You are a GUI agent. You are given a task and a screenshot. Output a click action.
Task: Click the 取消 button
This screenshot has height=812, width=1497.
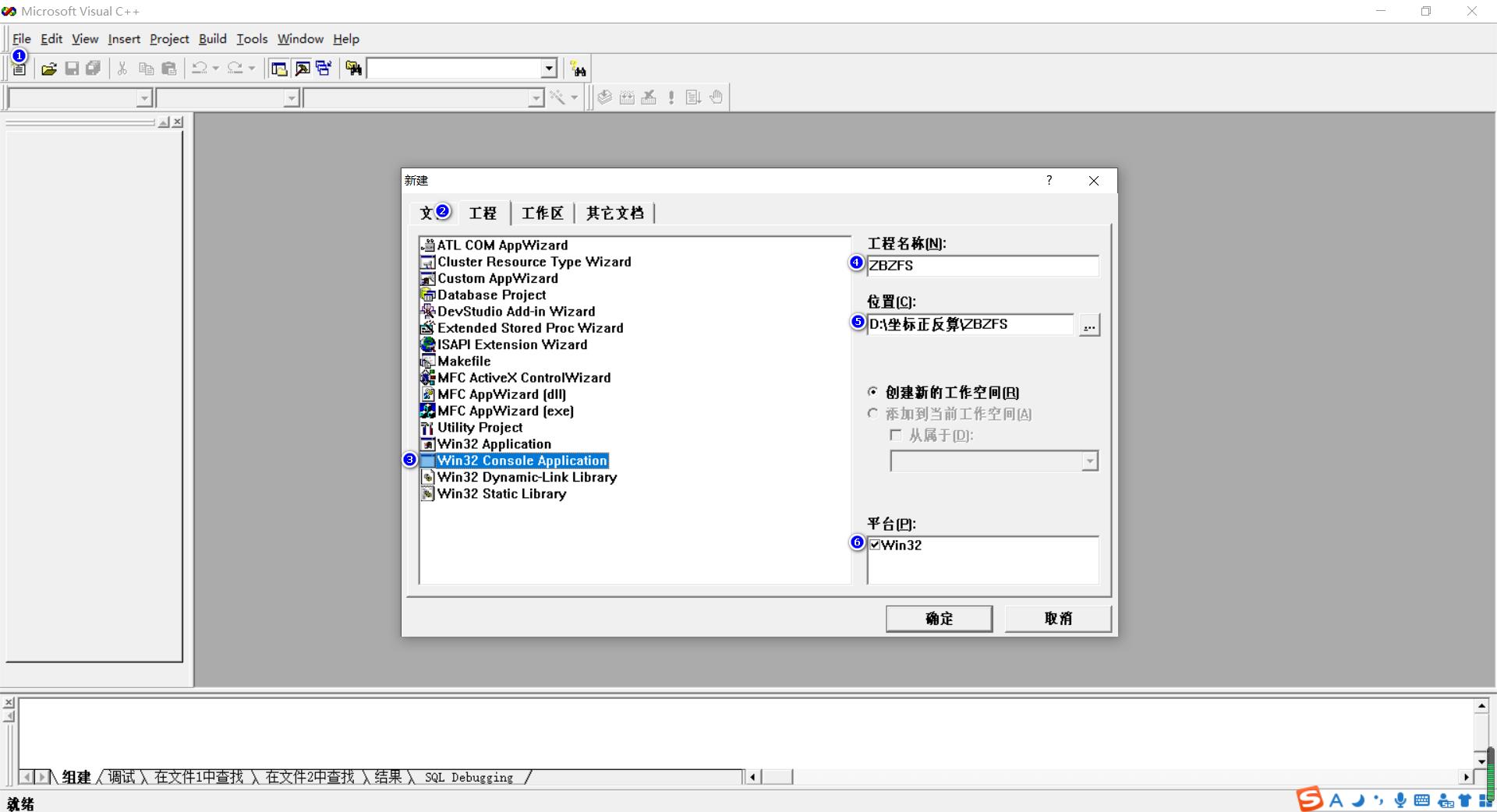coord(1058,619)
